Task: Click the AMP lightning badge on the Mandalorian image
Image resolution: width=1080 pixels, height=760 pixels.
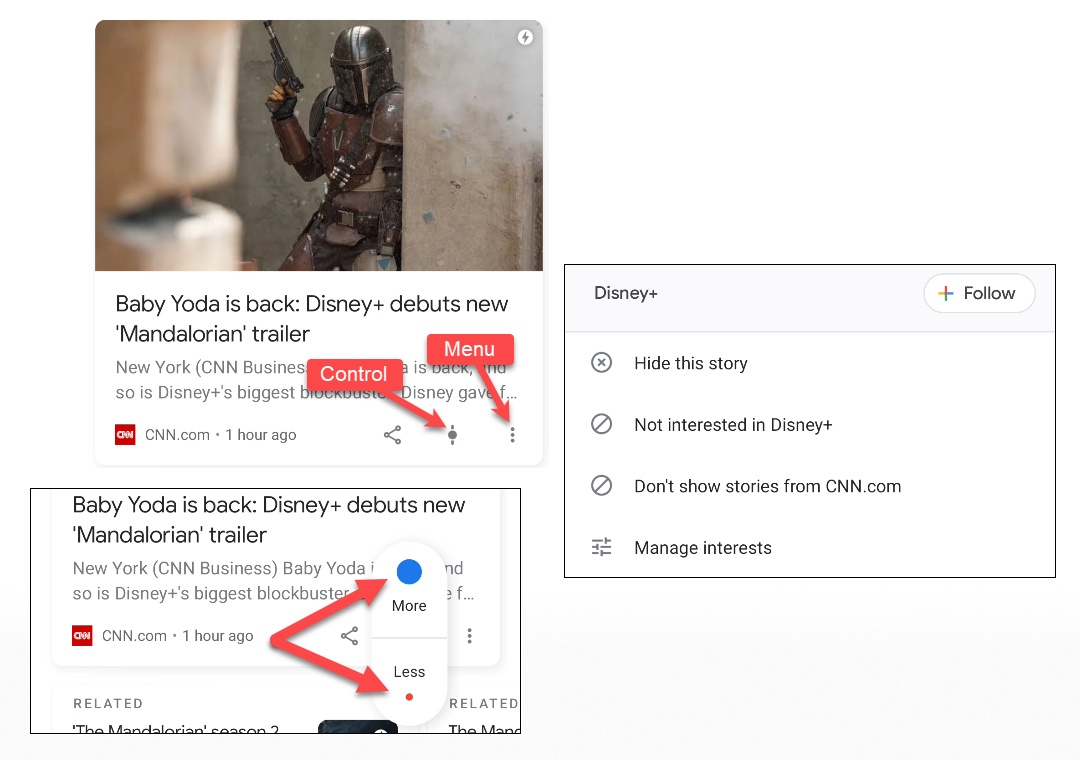Action: pyautogui.click(x=526, y=37)
